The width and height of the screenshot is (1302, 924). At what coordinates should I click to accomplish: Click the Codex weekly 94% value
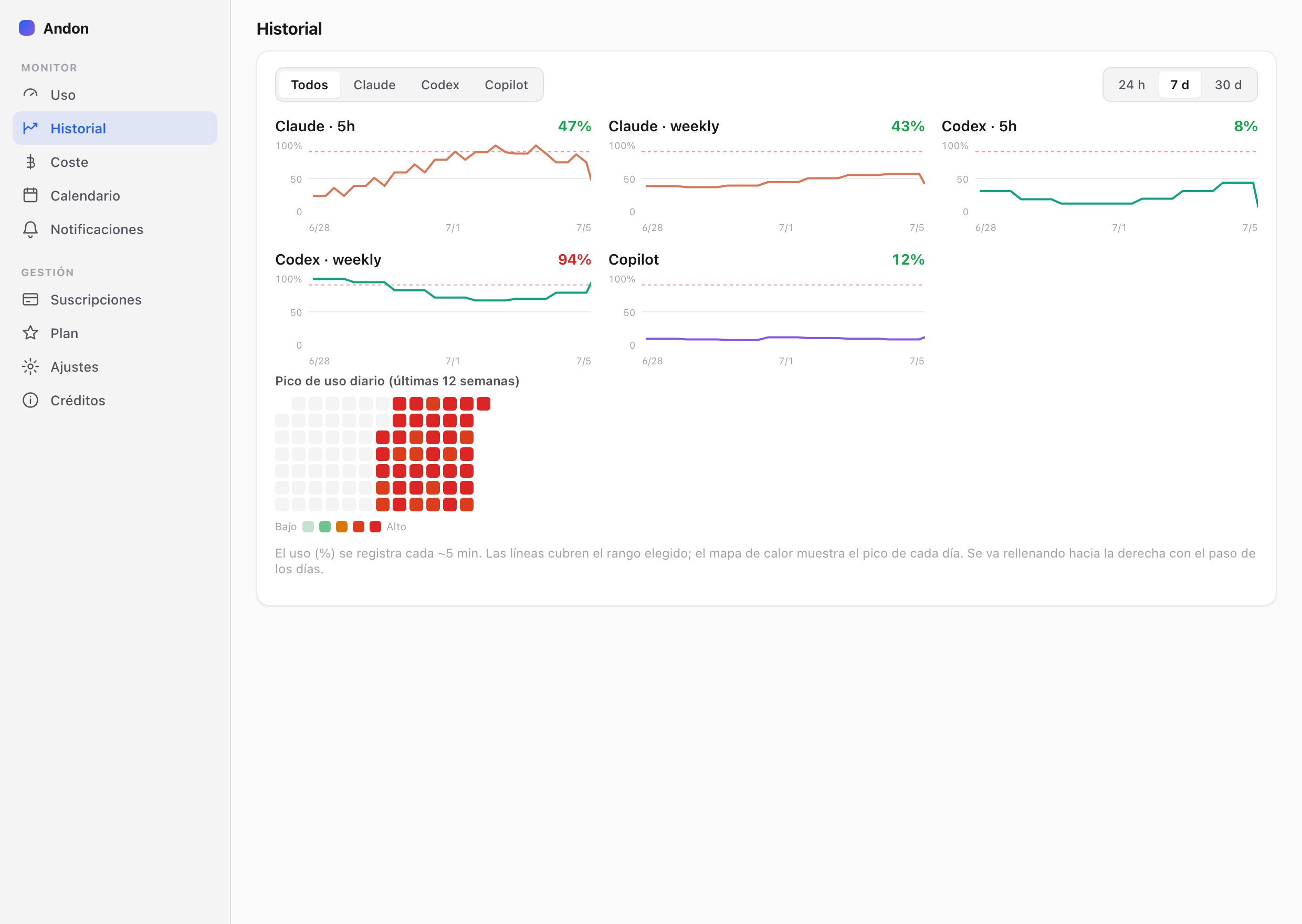pyautogui.click(x=574, y=259)
